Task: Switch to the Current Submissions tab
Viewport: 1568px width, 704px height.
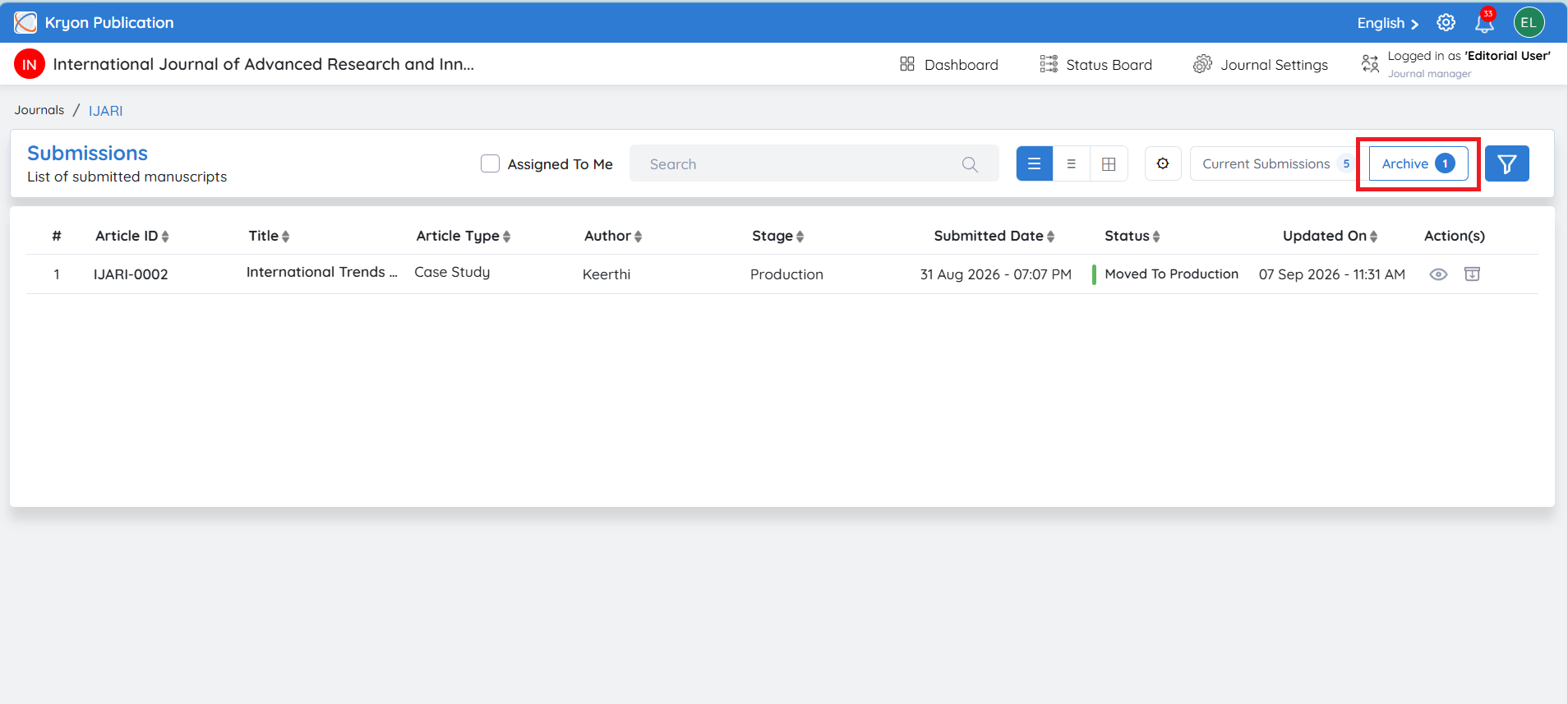Action: tap(1275, 163)
